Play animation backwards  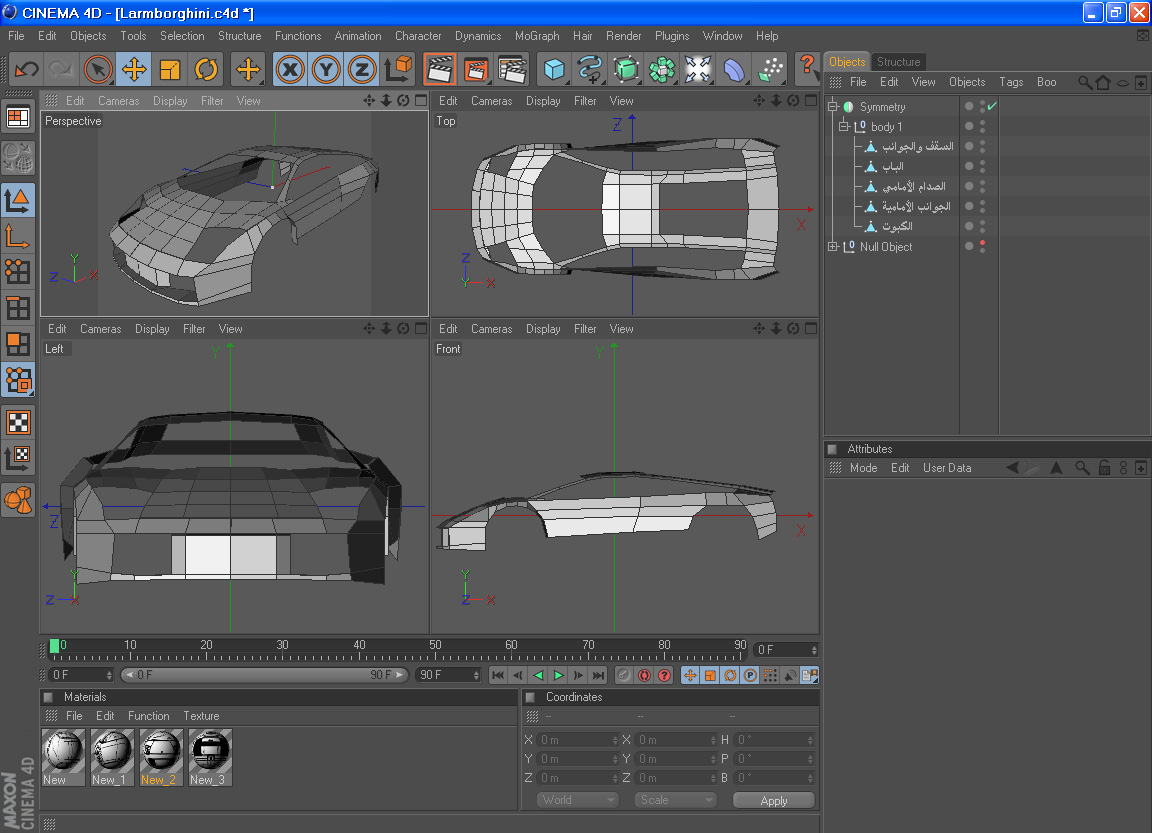click(x=539, y=675)
